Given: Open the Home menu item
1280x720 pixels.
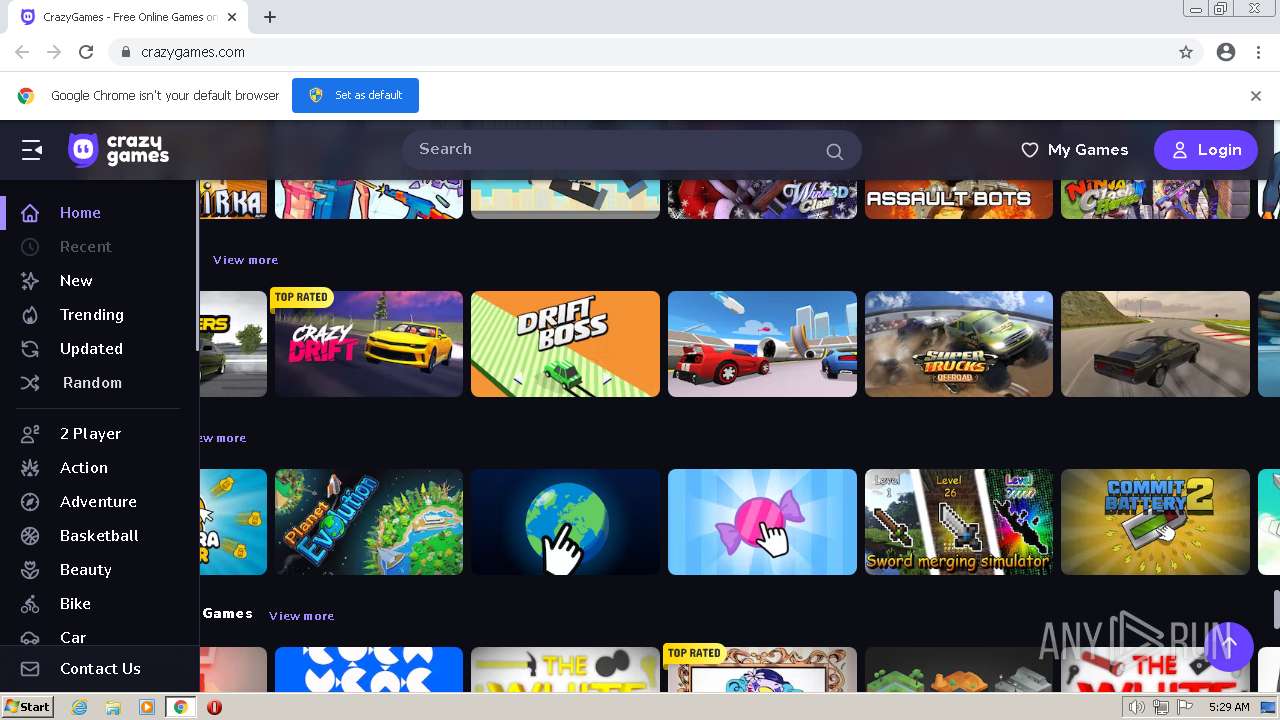Looking at the screenshot, I should 80,213.
